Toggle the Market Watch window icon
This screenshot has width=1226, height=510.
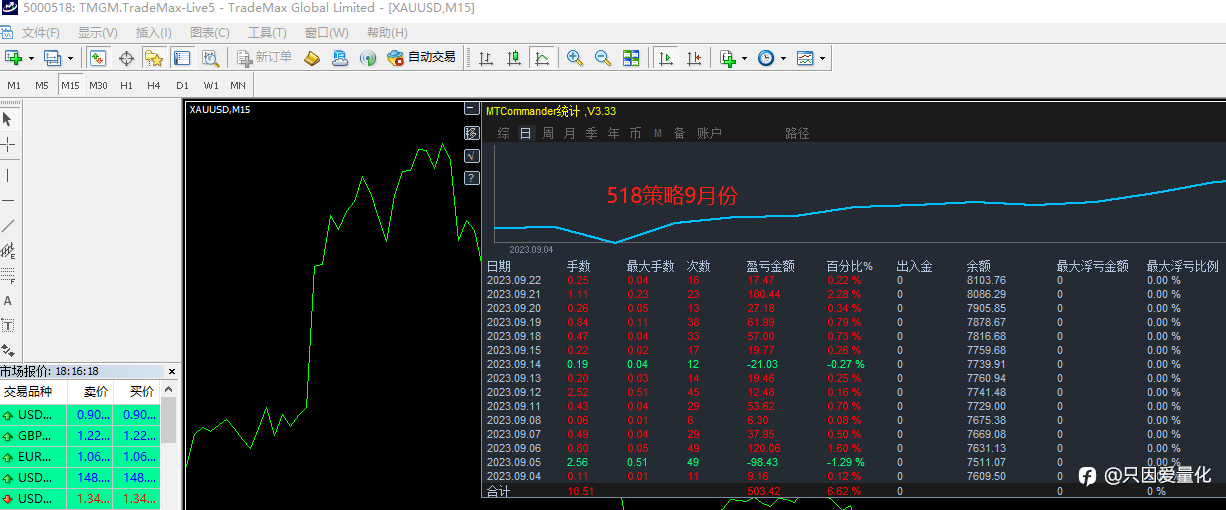coord(98,58)
